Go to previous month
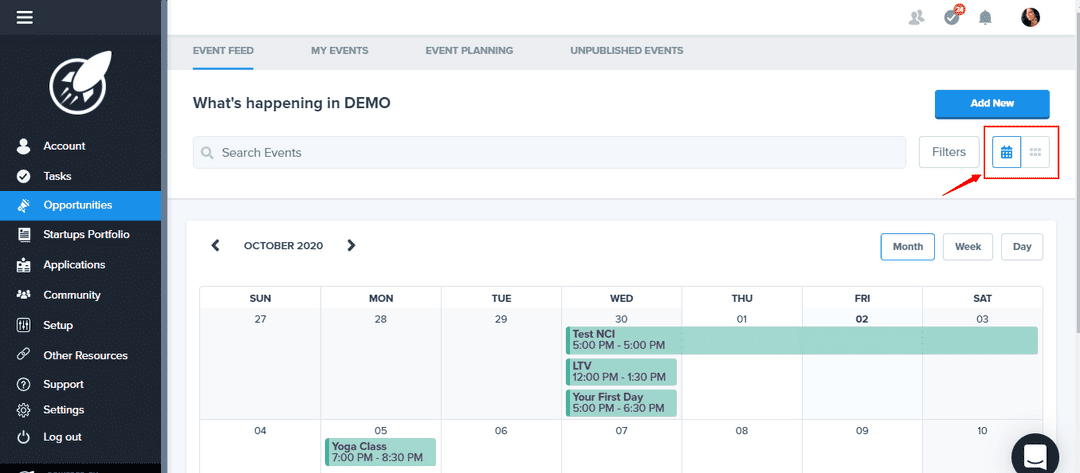The height and width of the screenshot is (473, 1080). click(x=215, y=245)
